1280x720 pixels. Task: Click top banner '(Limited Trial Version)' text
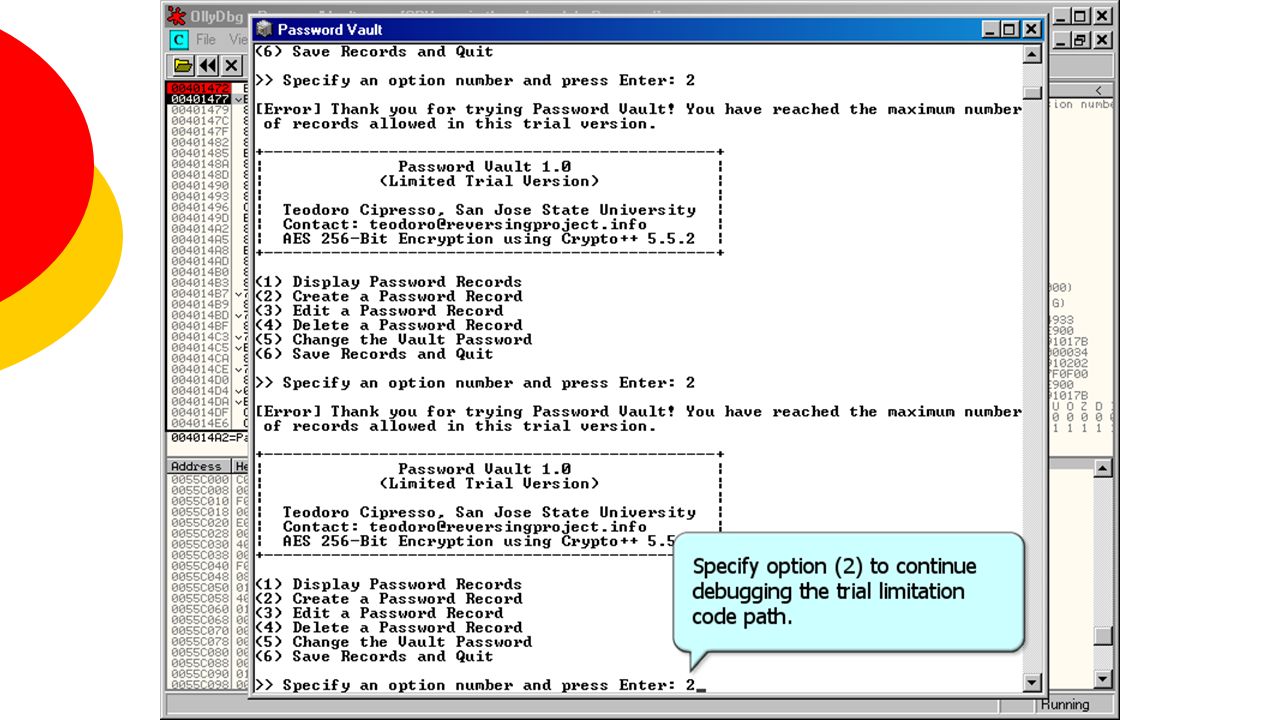tap(490, 181)
